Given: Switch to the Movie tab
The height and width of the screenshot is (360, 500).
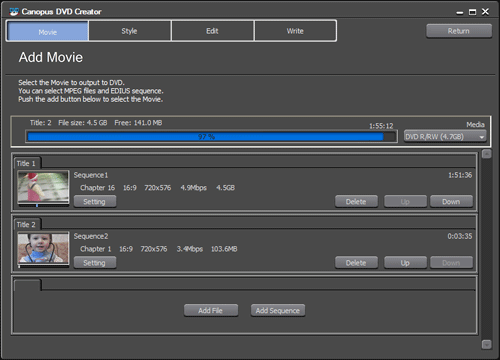Looking at the screenshot, I should point(47,31).
